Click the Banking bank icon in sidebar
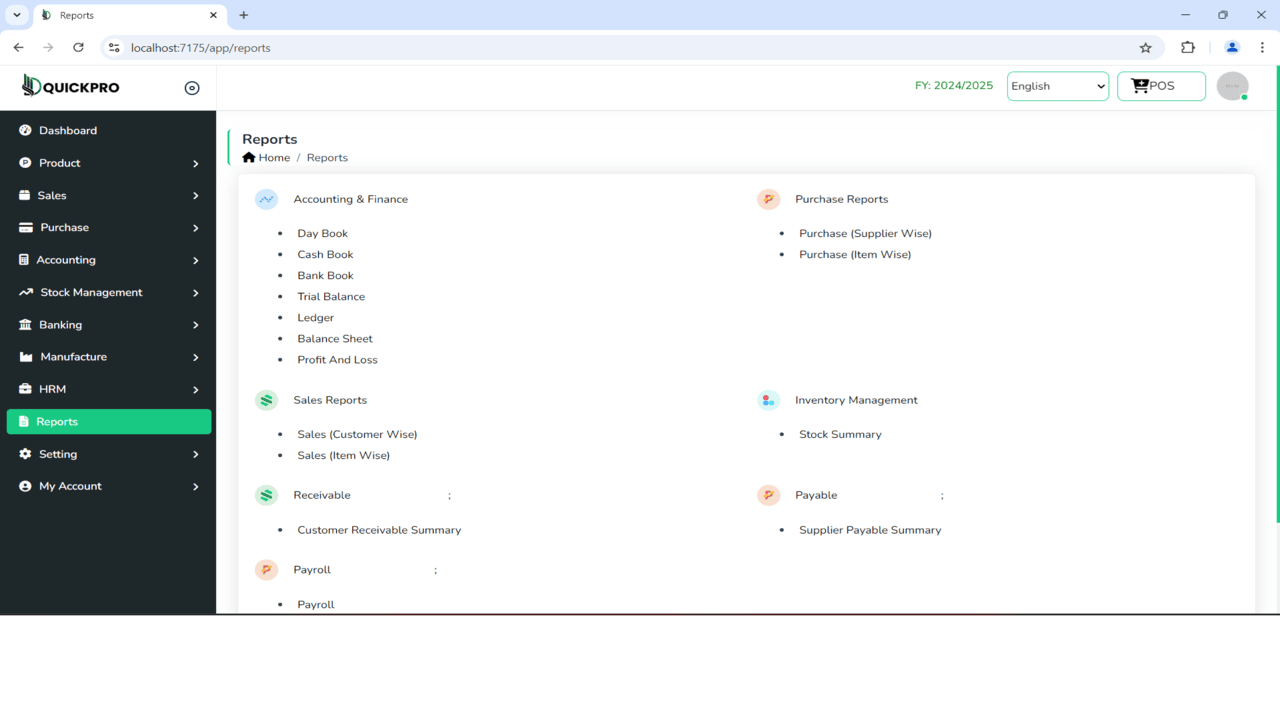This screenshot has width=1280, height=720. tap(23, 324)
